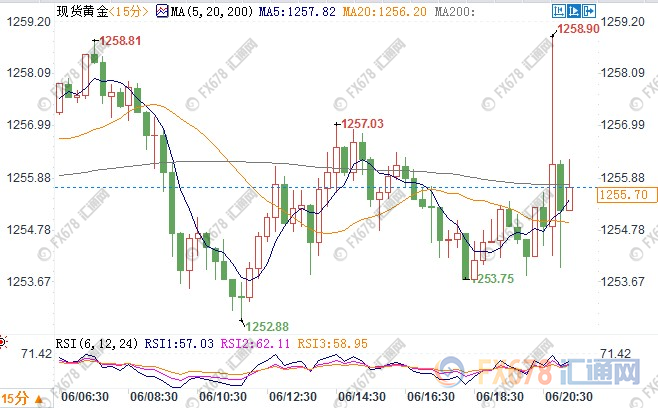Viewport: 658px width, 408px height.
Task: Click the orange RSI3:58.95 legend
Action: [323, 342]
